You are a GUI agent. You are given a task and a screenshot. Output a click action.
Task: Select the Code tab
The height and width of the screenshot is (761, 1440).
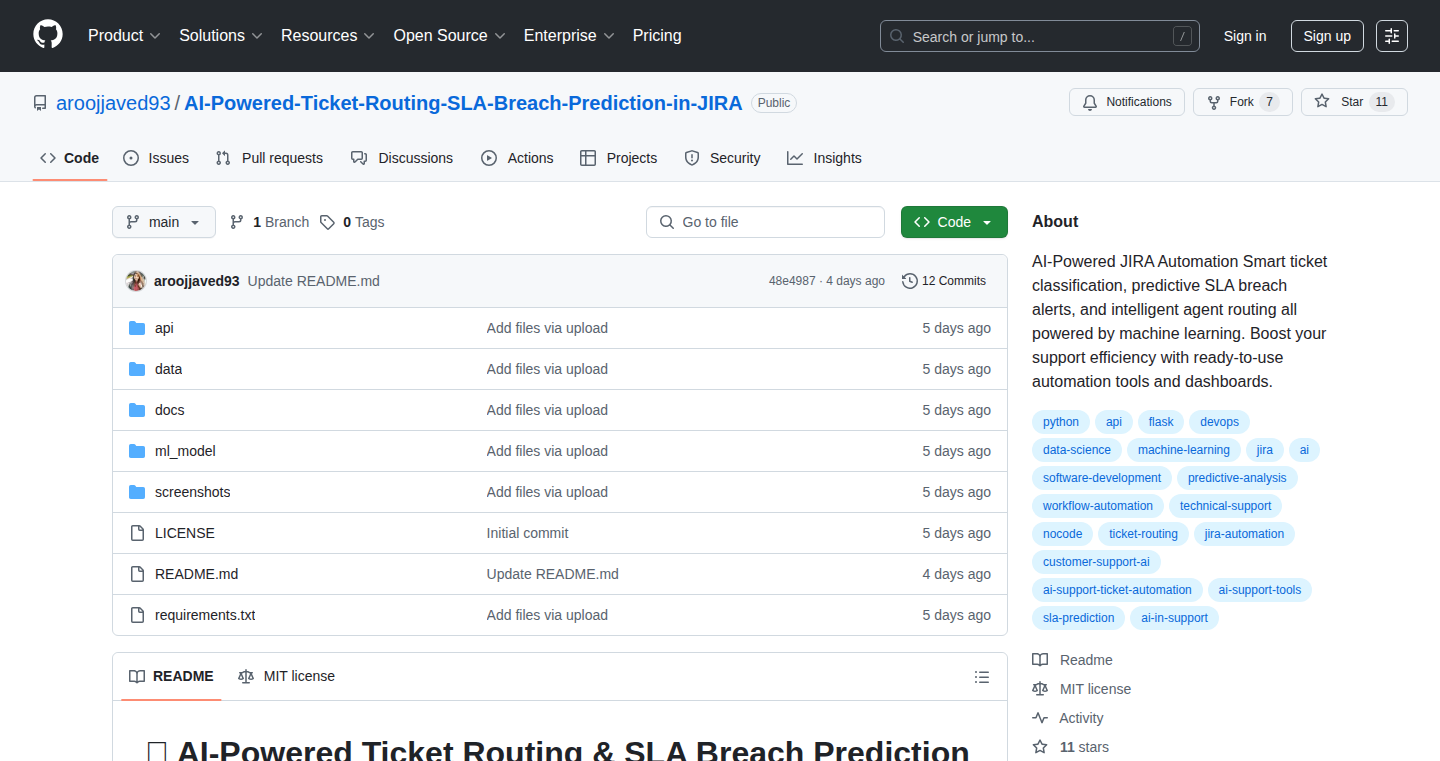[70, 158]
